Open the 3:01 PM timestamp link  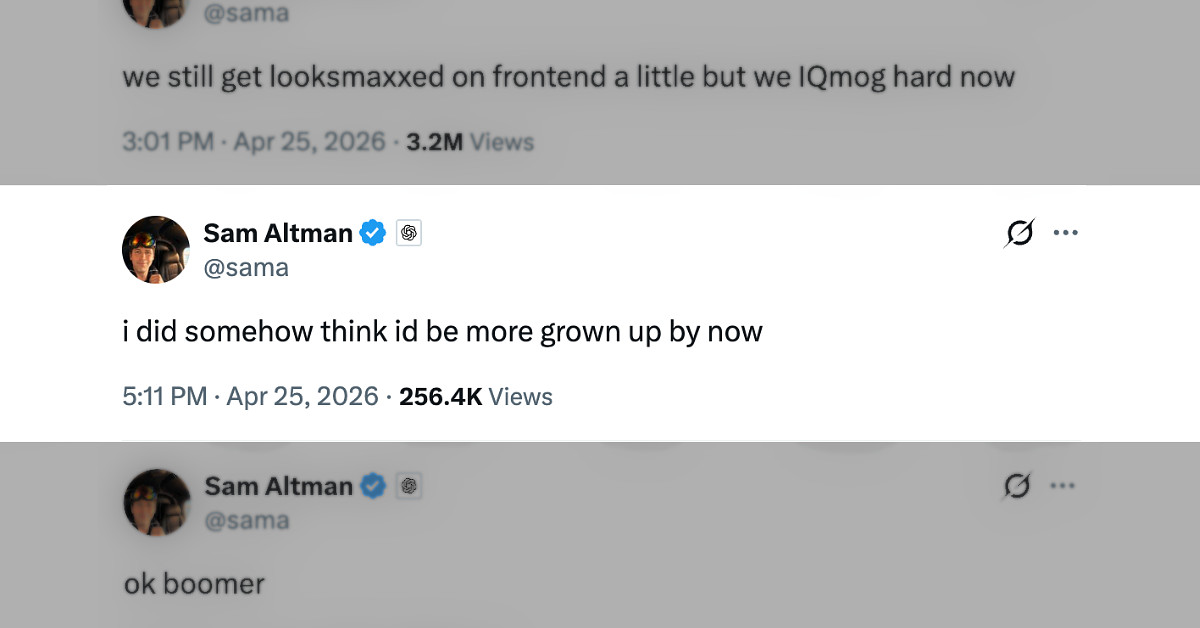pyautogui.click(x=253, y=142)
